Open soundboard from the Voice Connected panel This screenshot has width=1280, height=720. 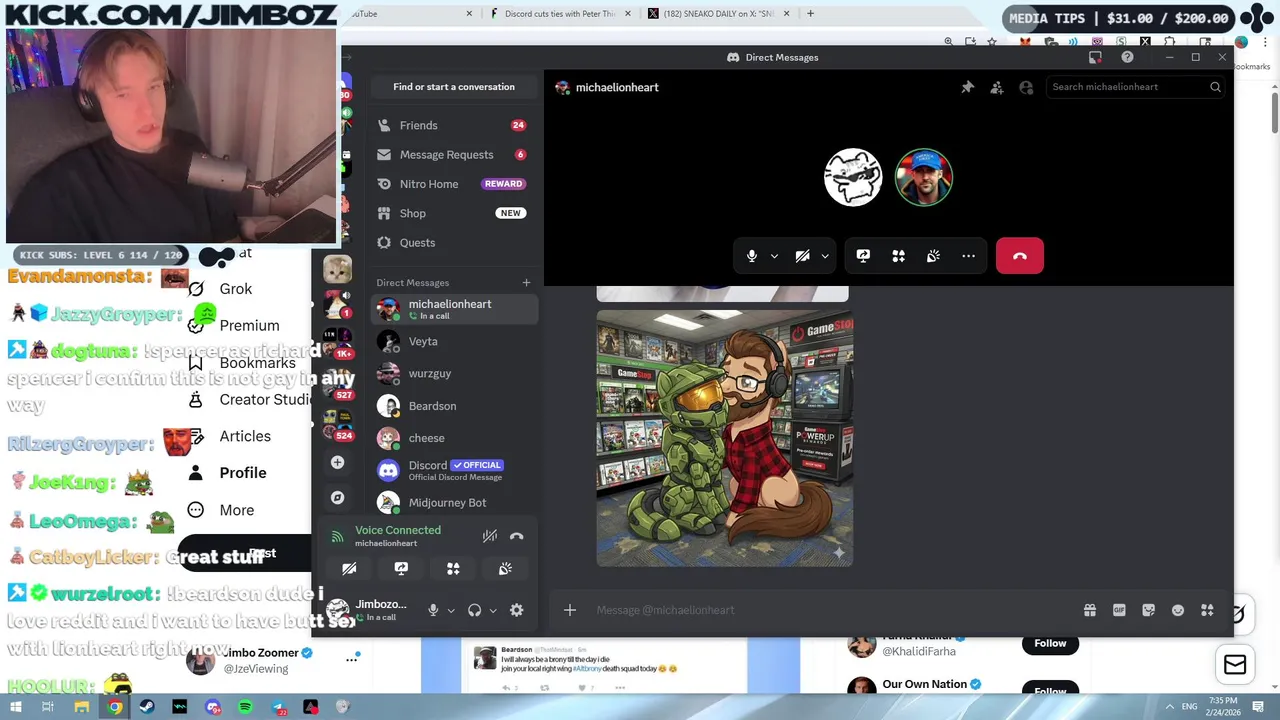[505, 568]
